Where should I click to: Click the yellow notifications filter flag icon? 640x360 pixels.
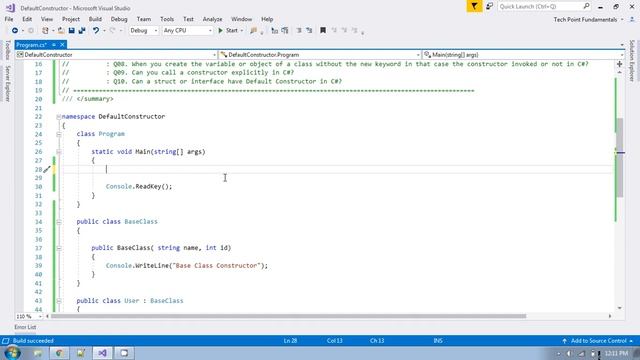coord(474,6)
